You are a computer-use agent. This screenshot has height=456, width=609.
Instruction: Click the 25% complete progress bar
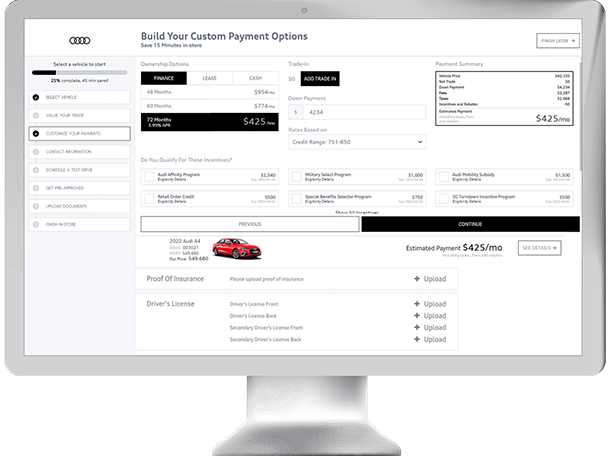[x=79, y=73]
